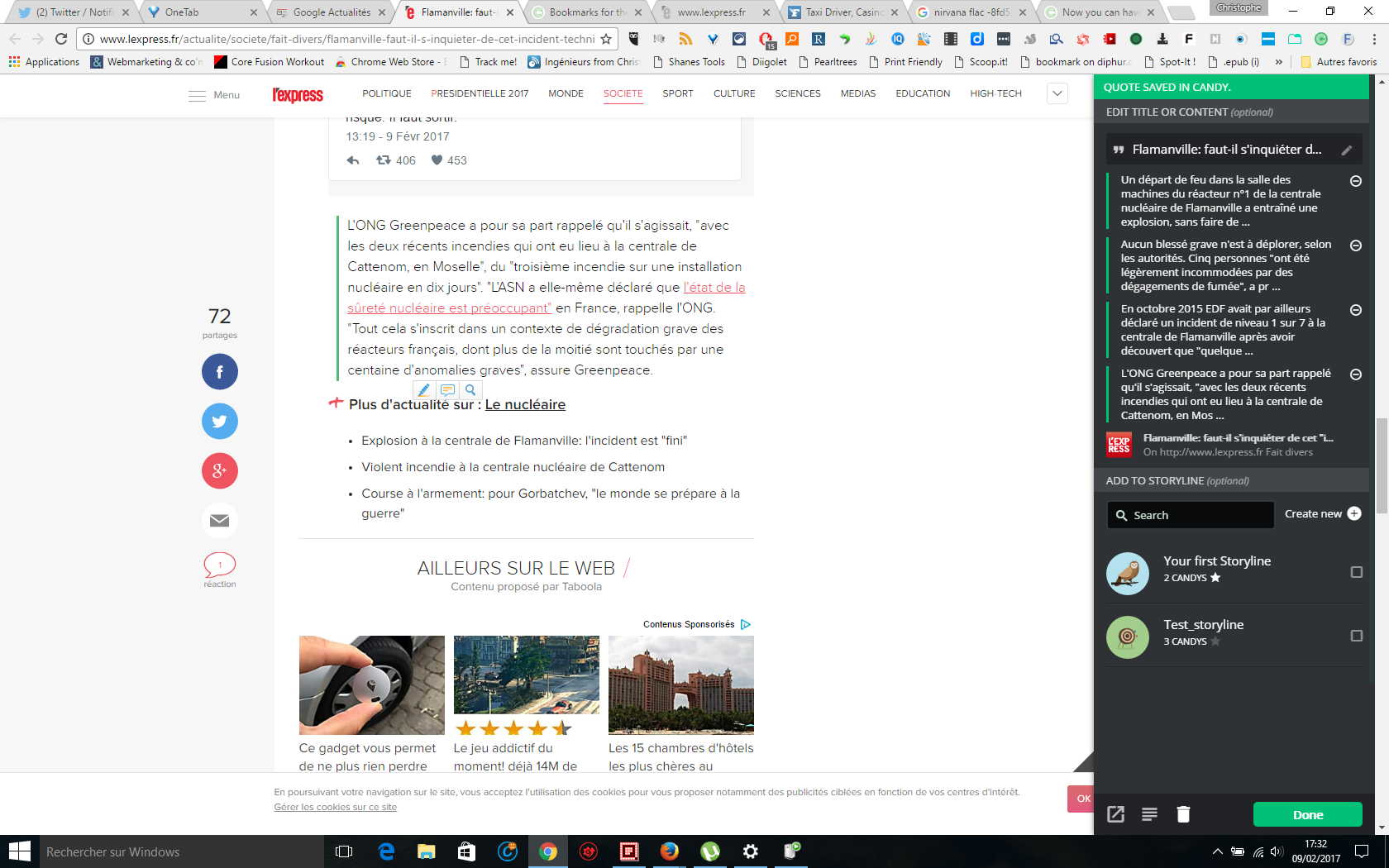
Task: Switch to the Google Actualités tab
Action: tap(331, 12)
